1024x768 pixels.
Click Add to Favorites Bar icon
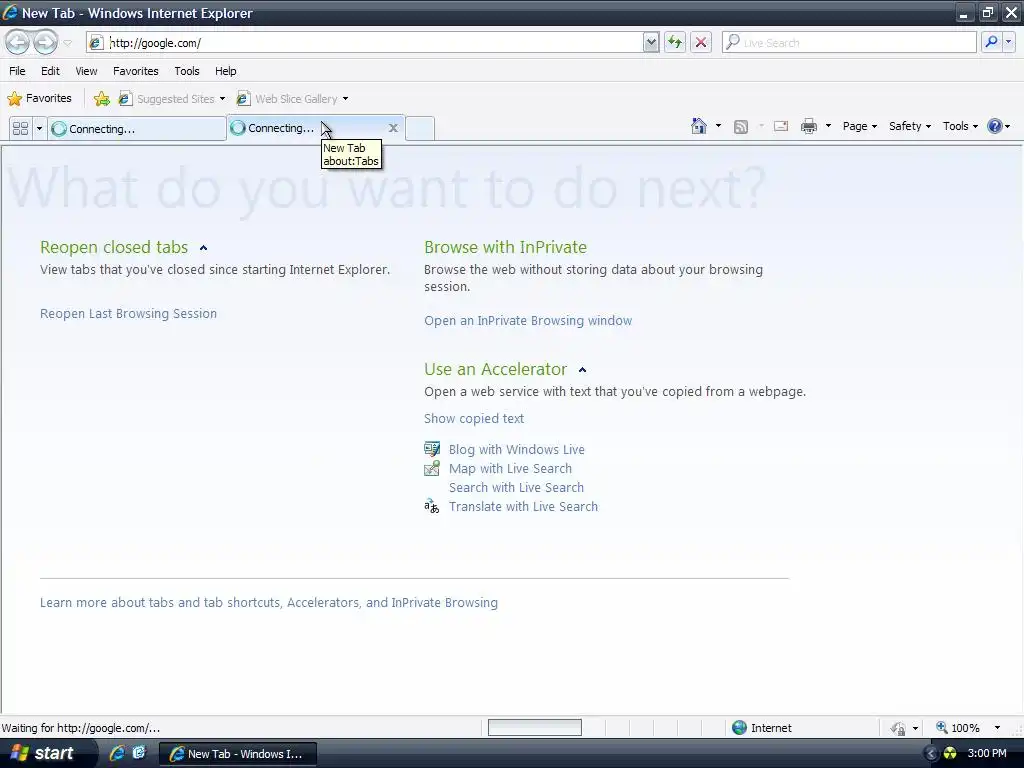click(x=101, y=99)
